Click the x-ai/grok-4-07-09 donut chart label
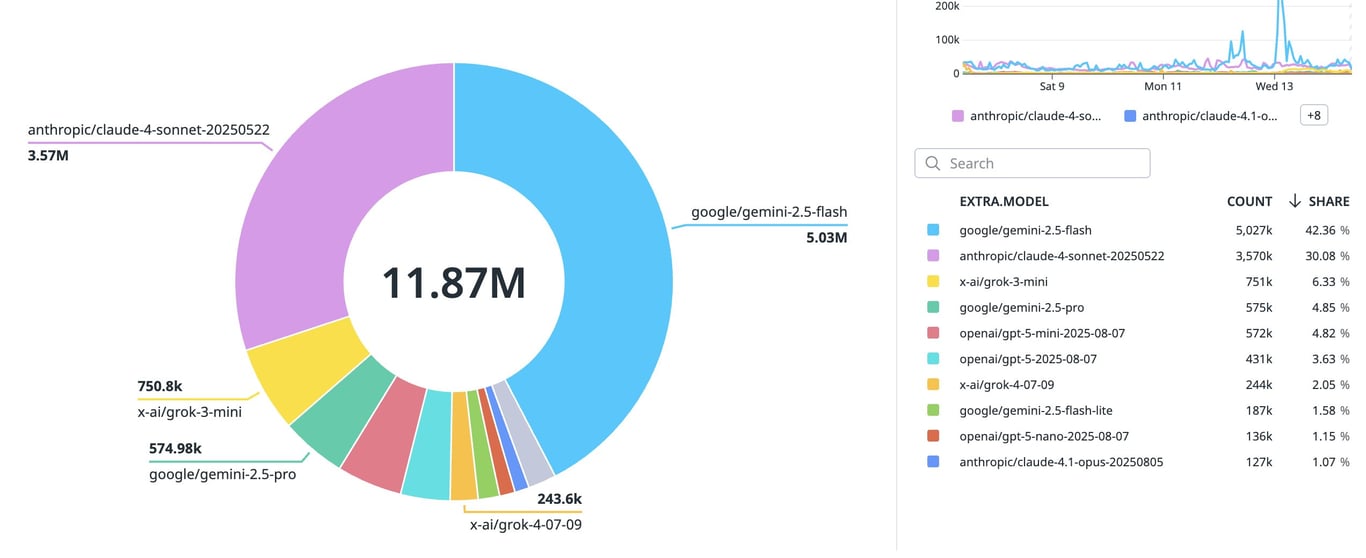1366x558 pixels. (x=525, y=524)
